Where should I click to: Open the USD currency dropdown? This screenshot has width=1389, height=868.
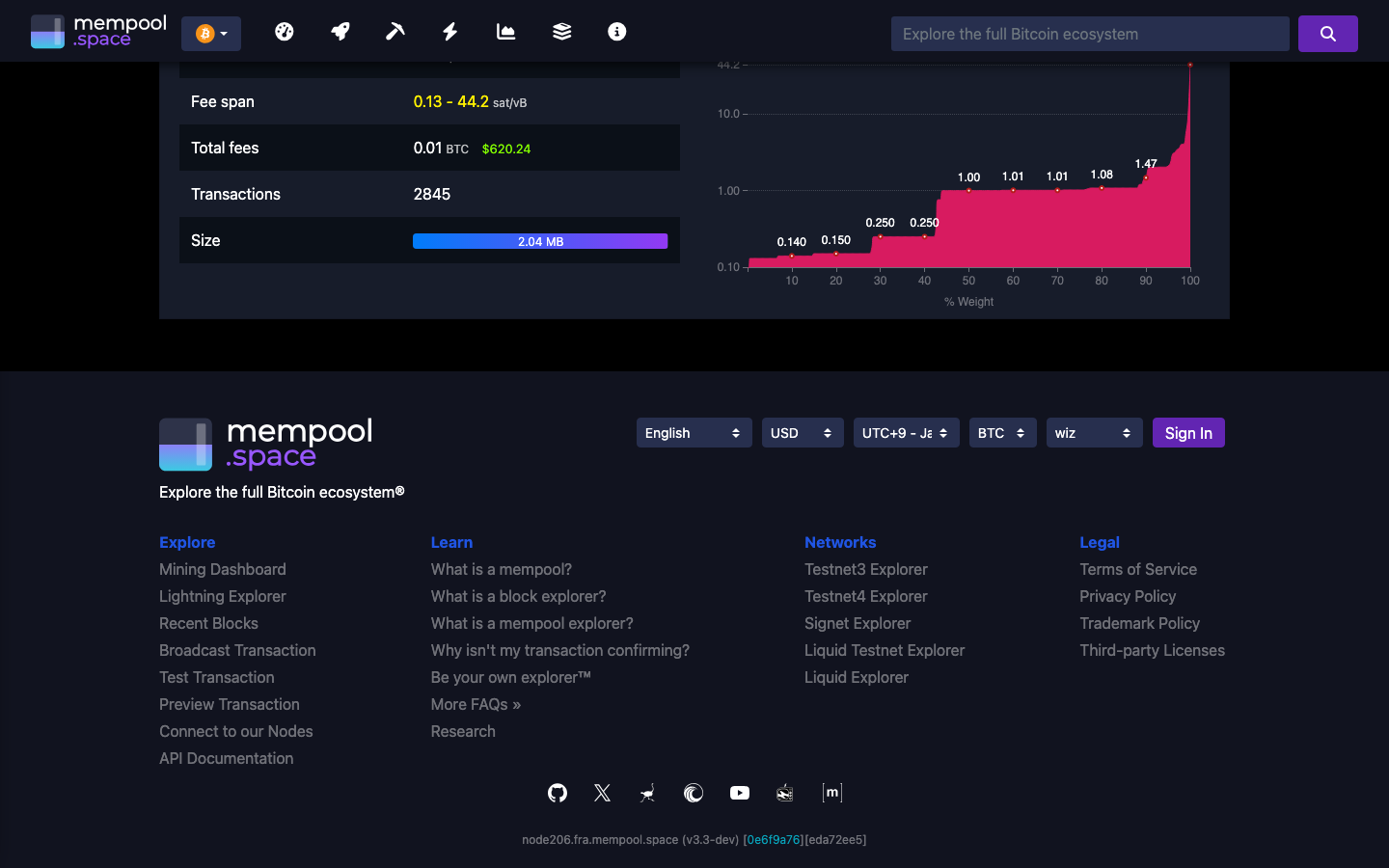pyautogui.click(x=803, y=432)
